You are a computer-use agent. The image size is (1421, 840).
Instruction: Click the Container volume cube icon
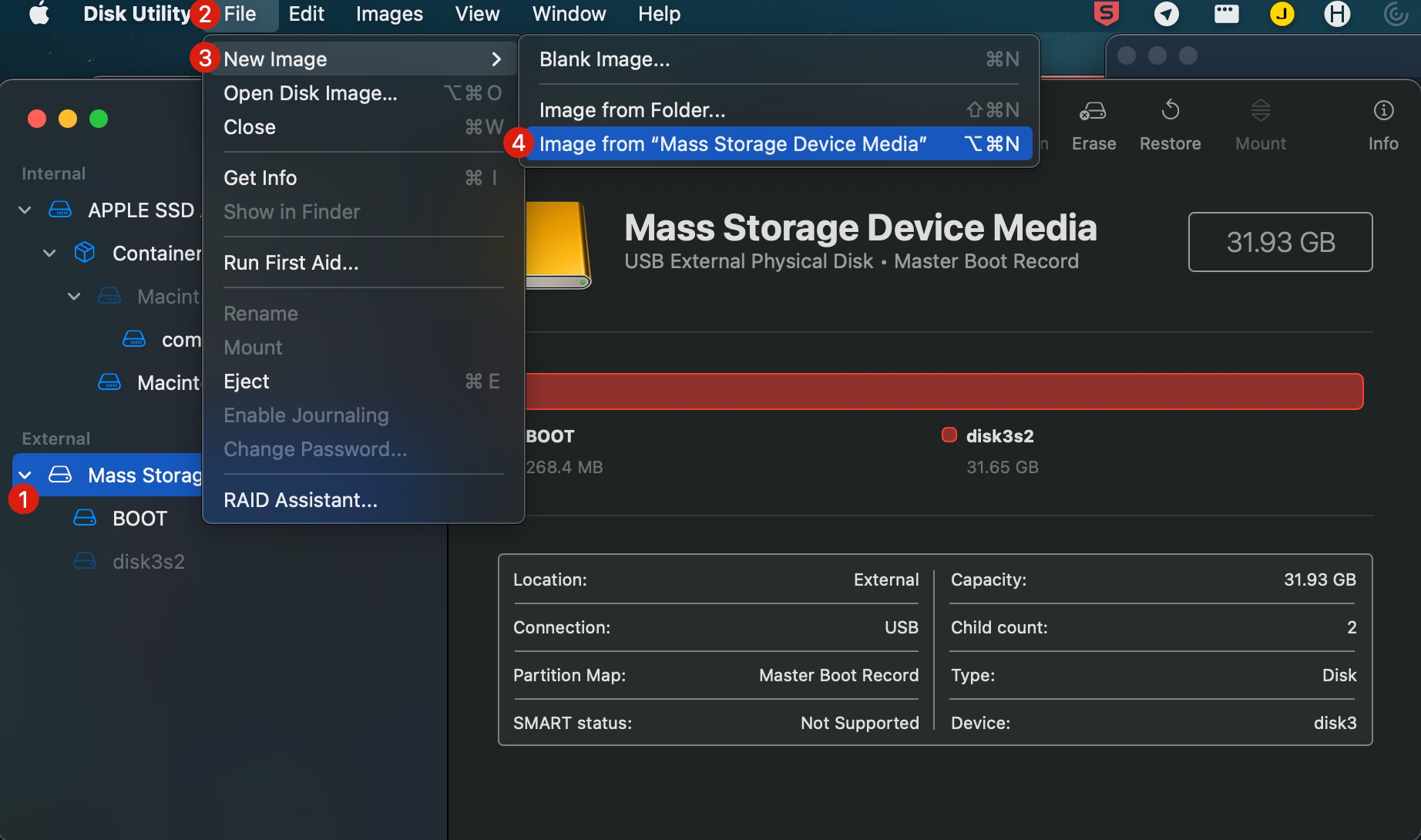85,253
